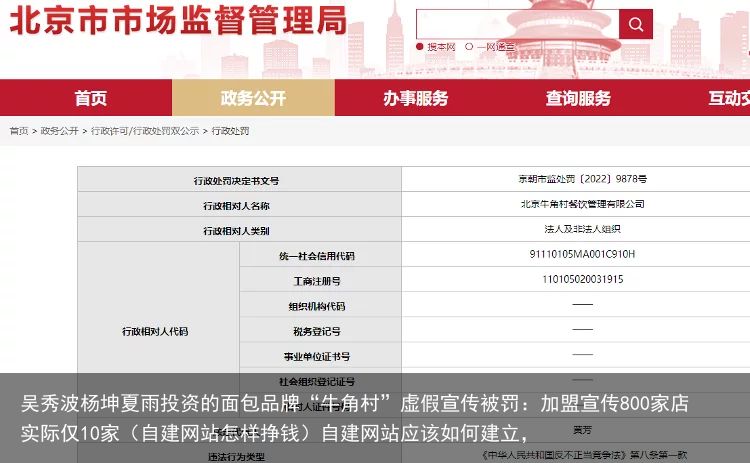Select decision number 京朝市监处罚〔2022〕9878号
The width and height of the screenshot is (750, 463).
coord(583,179)
